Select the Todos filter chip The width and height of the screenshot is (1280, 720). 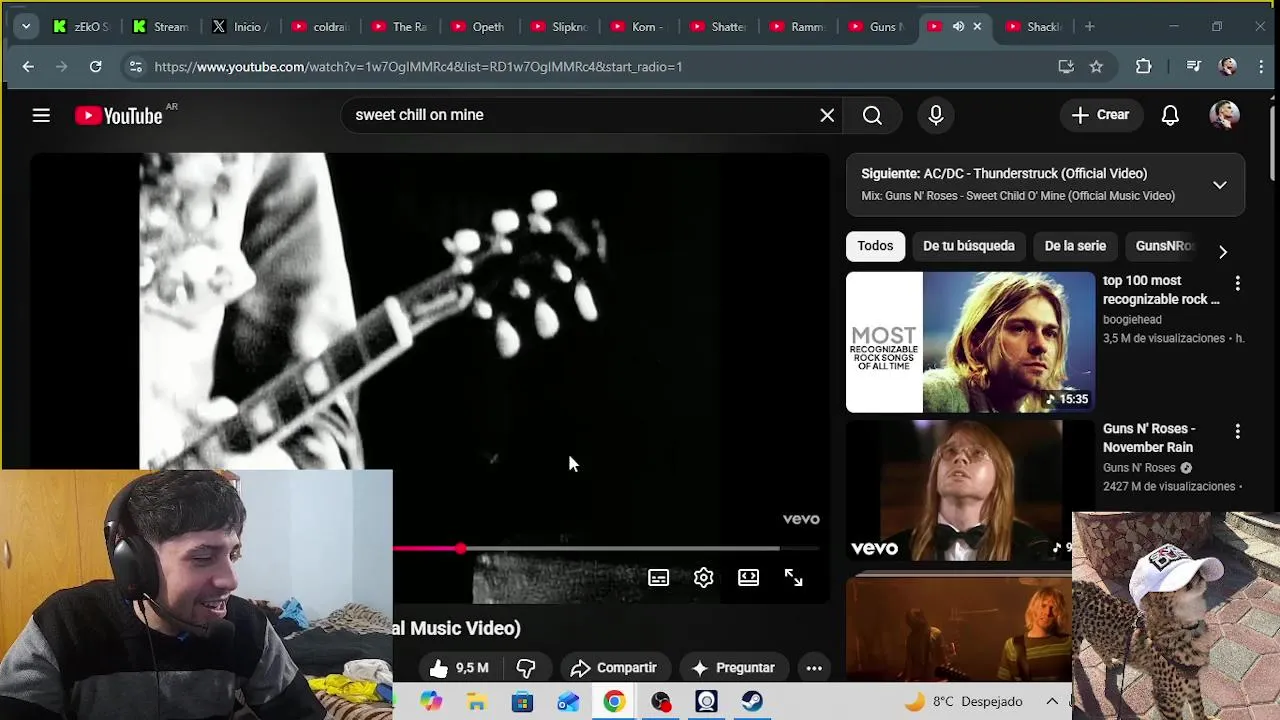(875, 246)
